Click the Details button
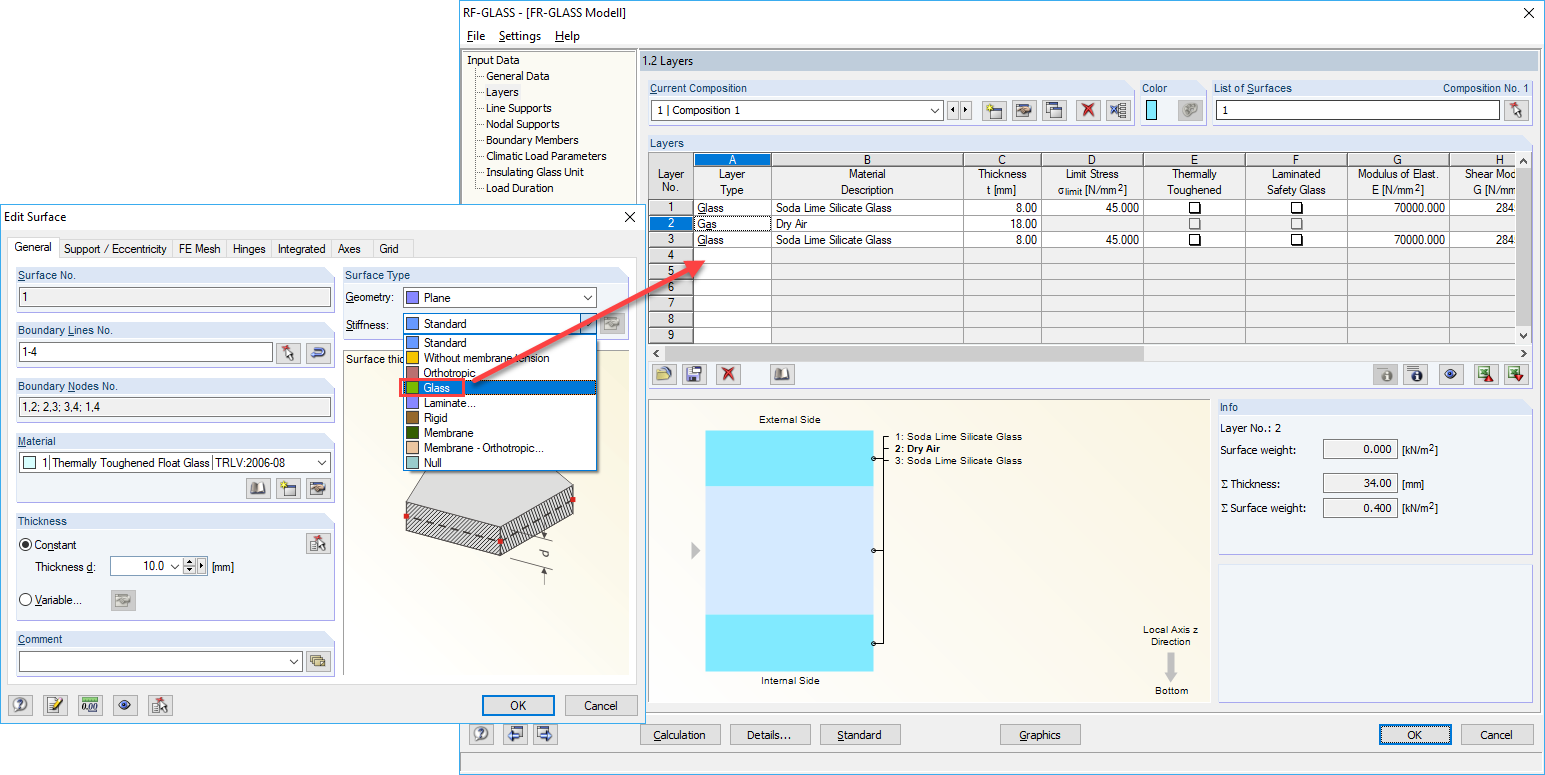Screen dimensions: 1545x775 click(770, 734)
